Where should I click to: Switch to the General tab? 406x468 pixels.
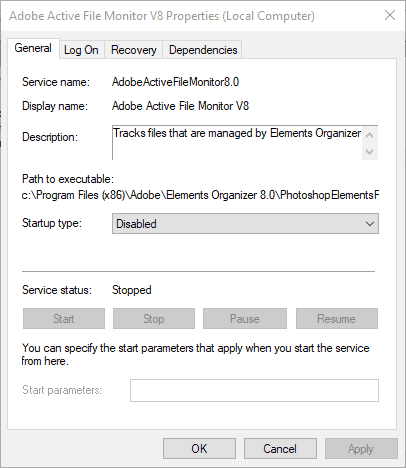(33, 48)
